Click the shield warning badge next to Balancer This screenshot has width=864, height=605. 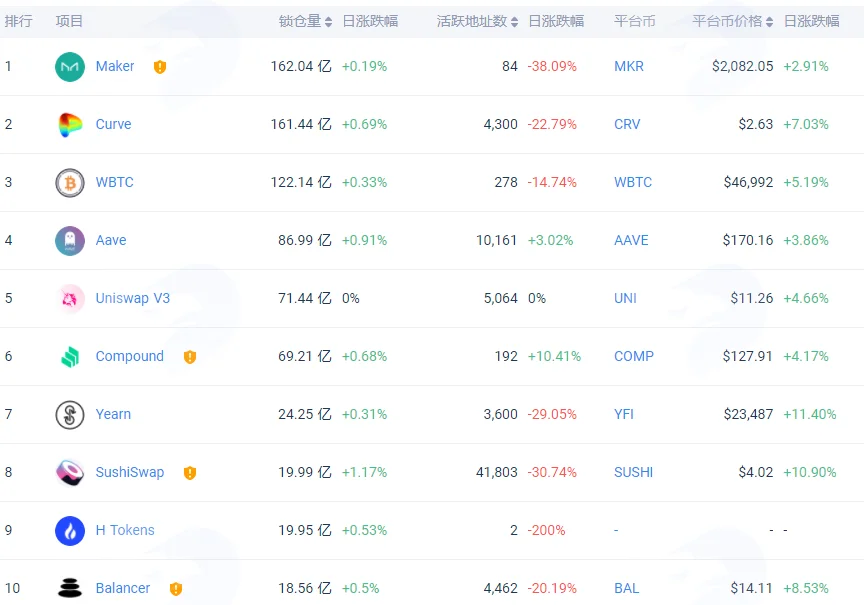(176, 589)
